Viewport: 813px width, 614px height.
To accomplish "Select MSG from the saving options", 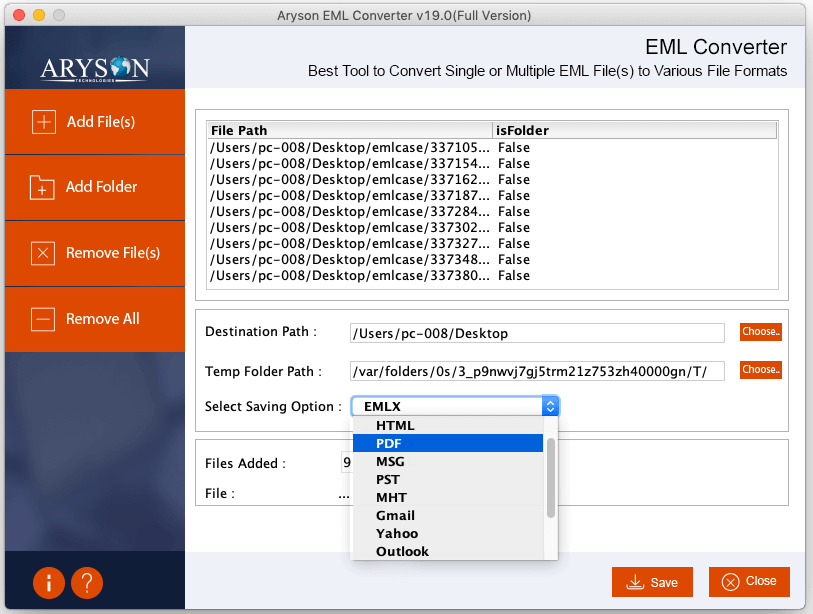I will (447, 462).
